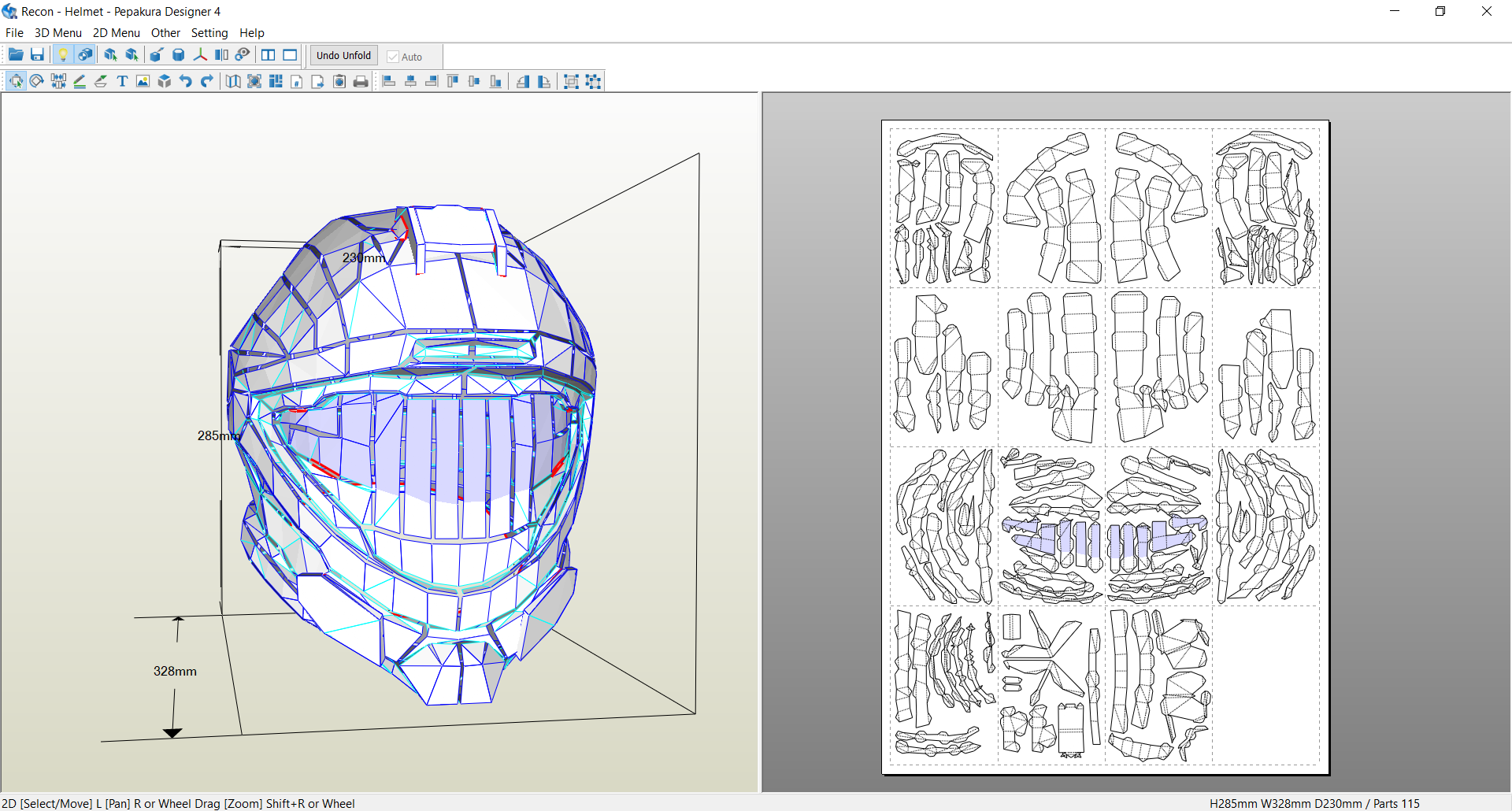Save the project with the floppy disk icon
This screenshot has width=1512, height=811.
(x=37, y=55)
